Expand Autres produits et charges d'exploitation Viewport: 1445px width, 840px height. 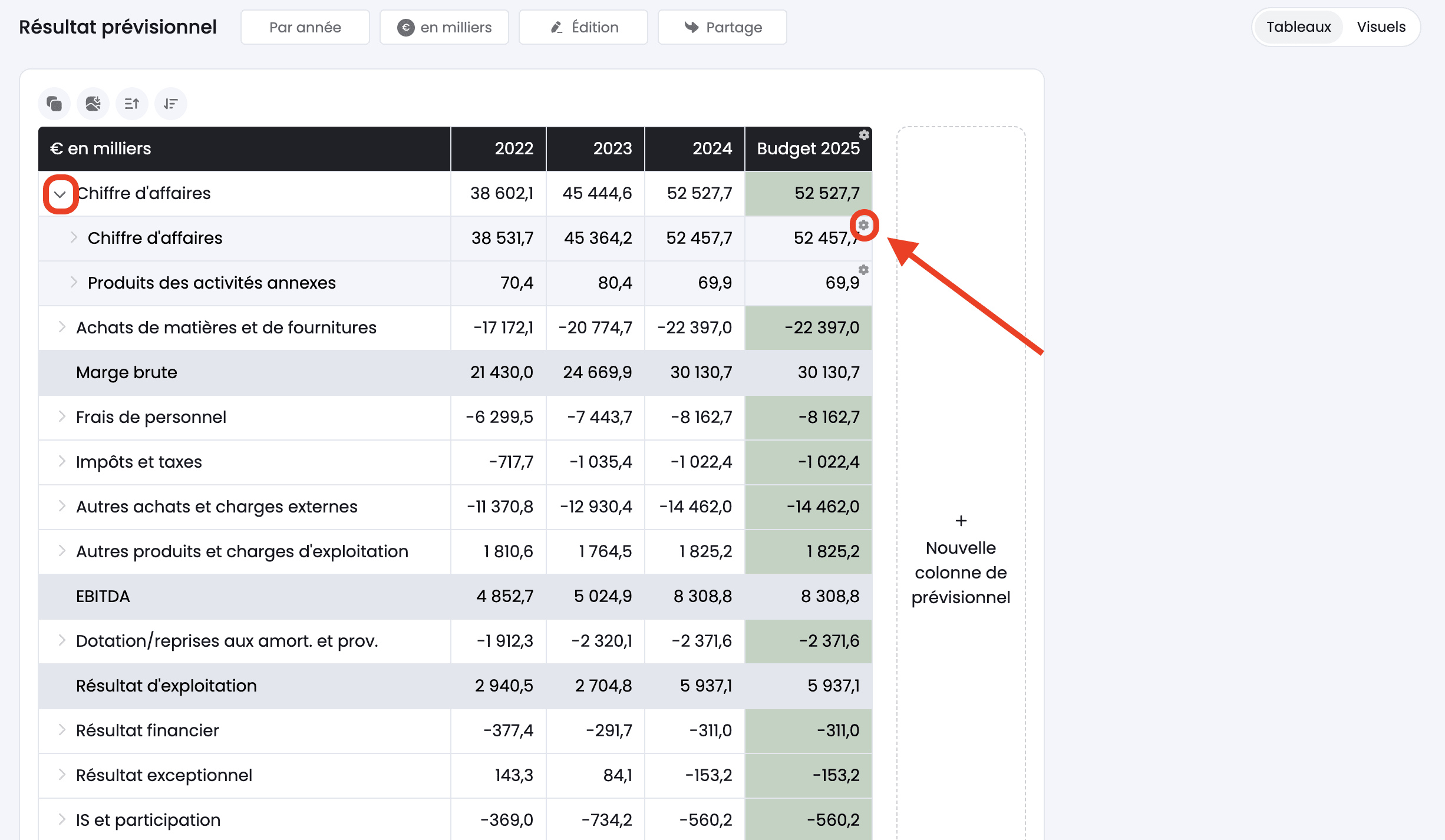tap(62, 551)
